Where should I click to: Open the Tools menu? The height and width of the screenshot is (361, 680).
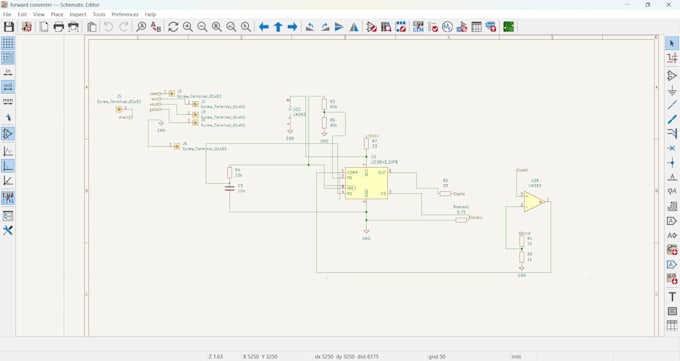[x=99, y=14]
